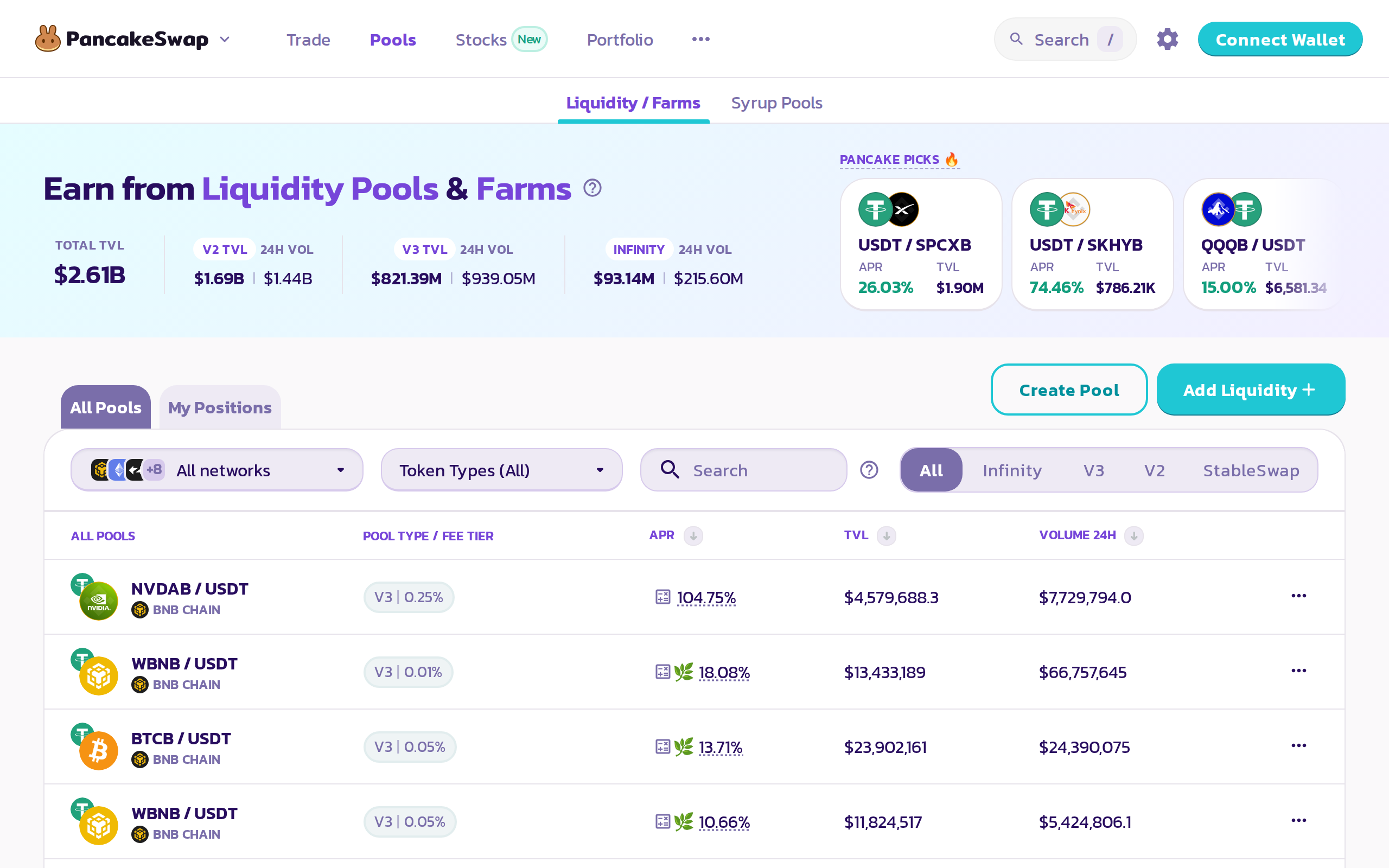Viewport: 1389px width, 868px height.
Task: Click the NVIDIA token icon in NVDAB row
Action: (99, 601)
